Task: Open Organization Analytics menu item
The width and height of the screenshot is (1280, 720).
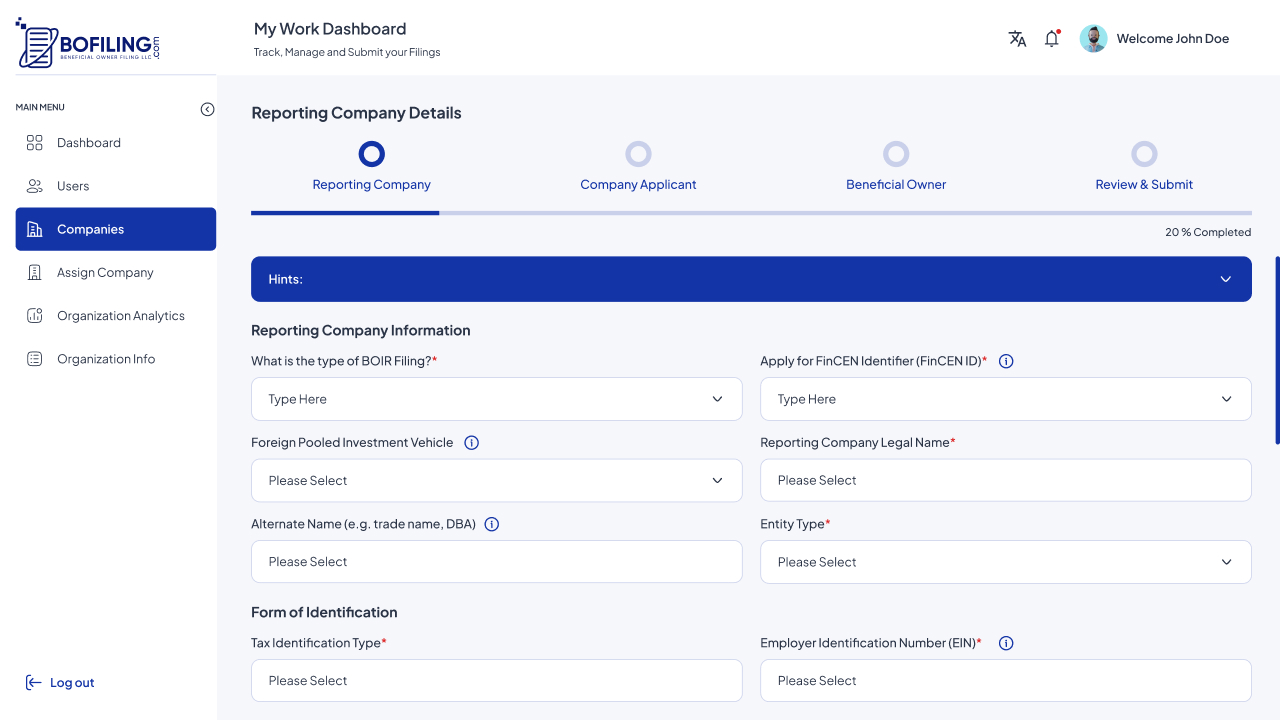Action: (120, 316)
